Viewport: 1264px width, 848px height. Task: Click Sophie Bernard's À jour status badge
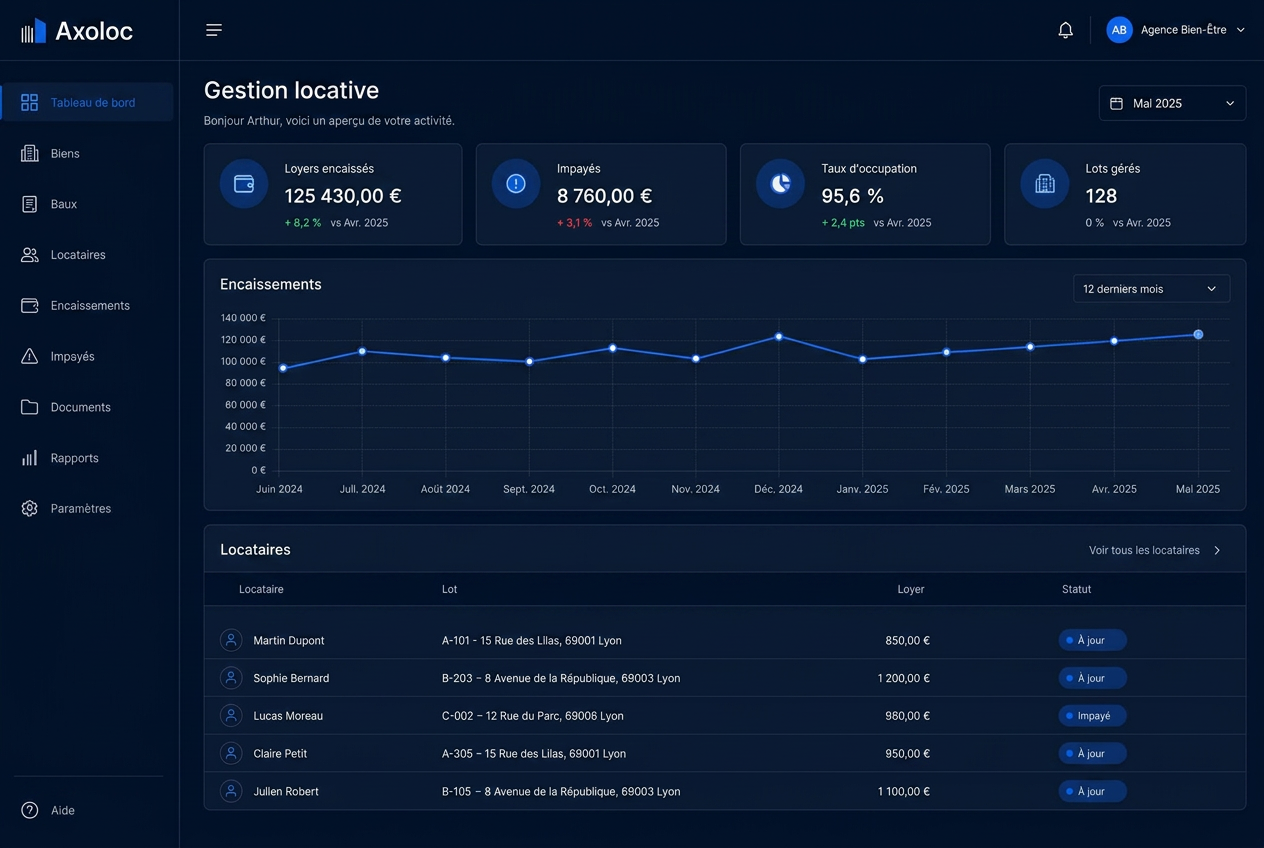[1092, 678]
